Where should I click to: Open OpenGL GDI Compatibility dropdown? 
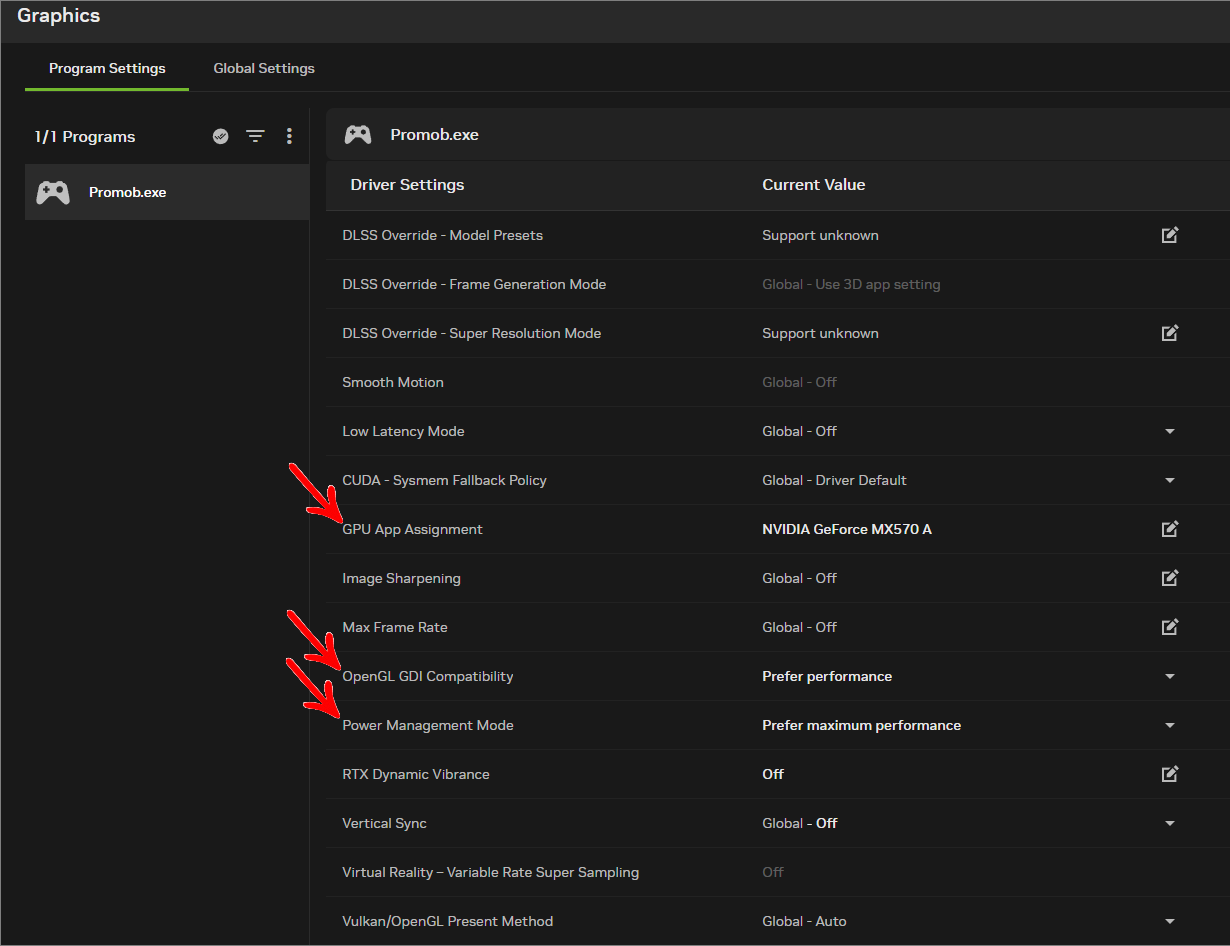click(1170, 676)
